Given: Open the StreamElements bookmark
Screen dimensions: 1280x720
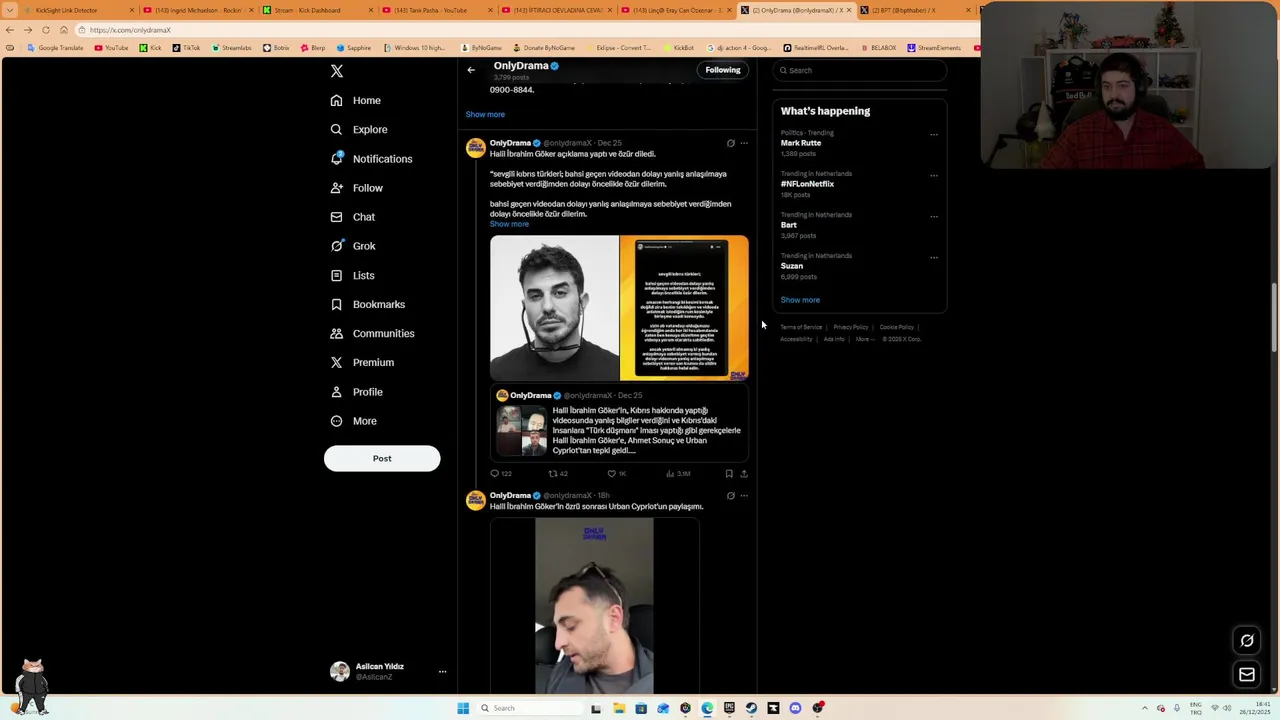Looking at the screenshot, I should point(934,48).
